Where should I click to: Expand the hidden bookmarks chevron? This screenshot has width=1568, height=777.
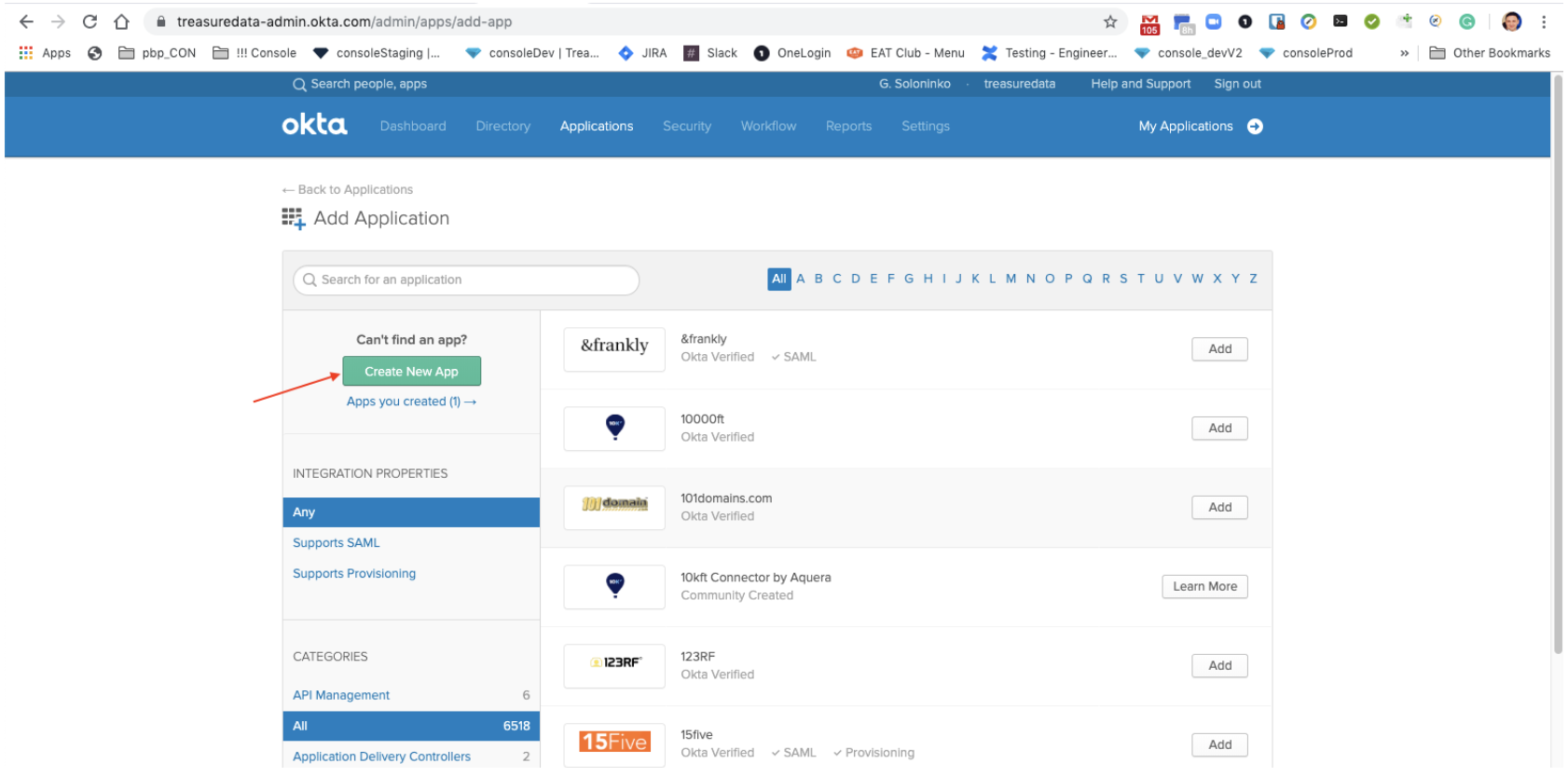tap(1404, 53)
